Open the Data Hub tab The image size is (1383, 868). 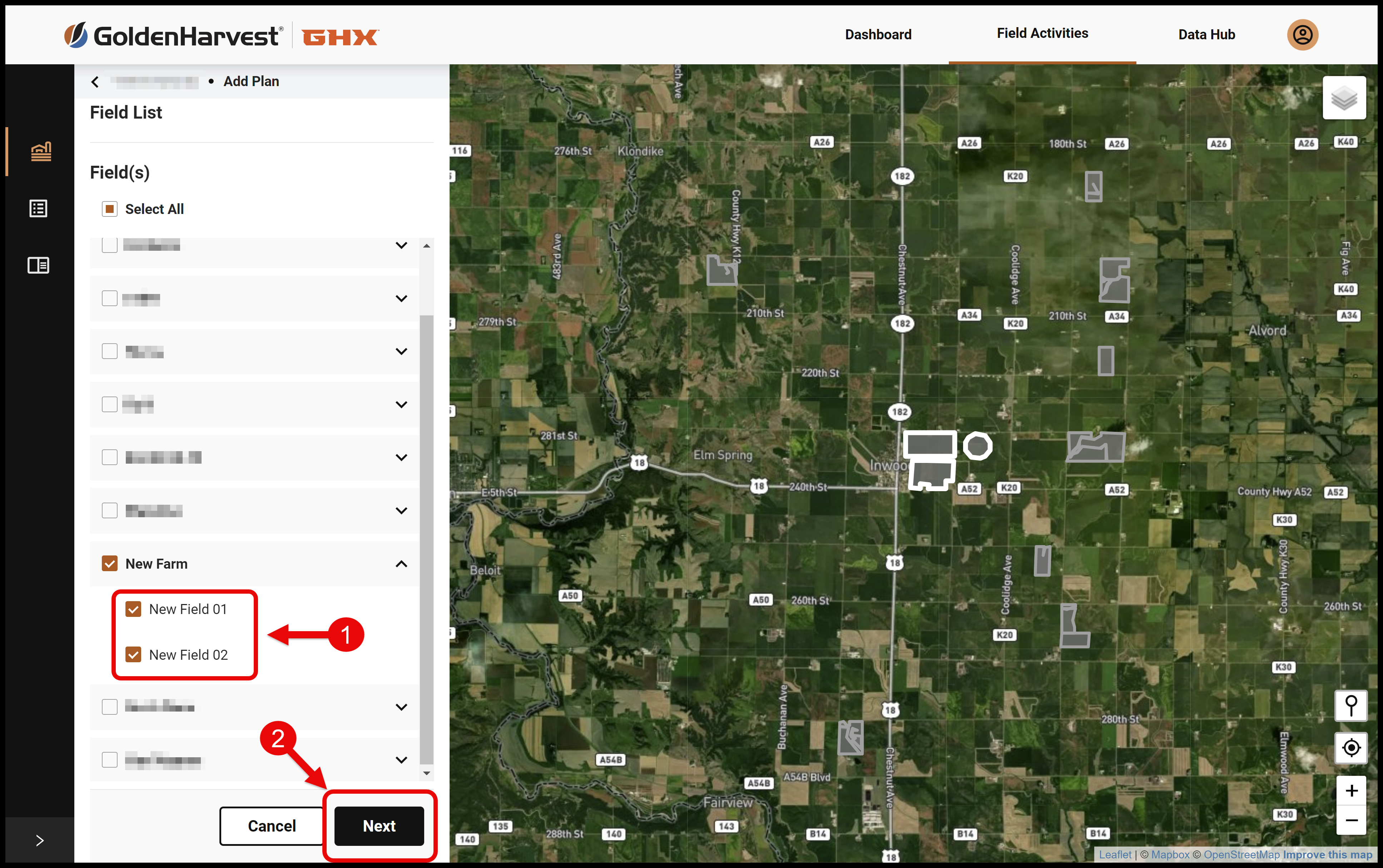pos(1206,34)
